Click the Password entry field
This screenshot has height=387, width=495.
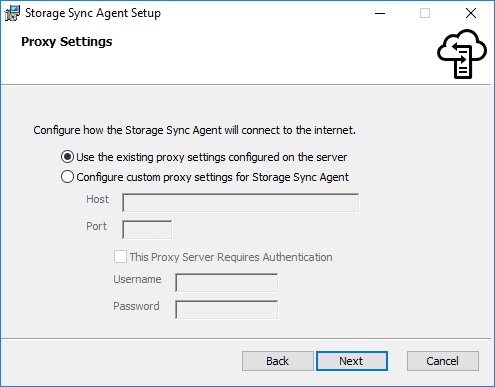pyautogui.click(x=226, y=310)
